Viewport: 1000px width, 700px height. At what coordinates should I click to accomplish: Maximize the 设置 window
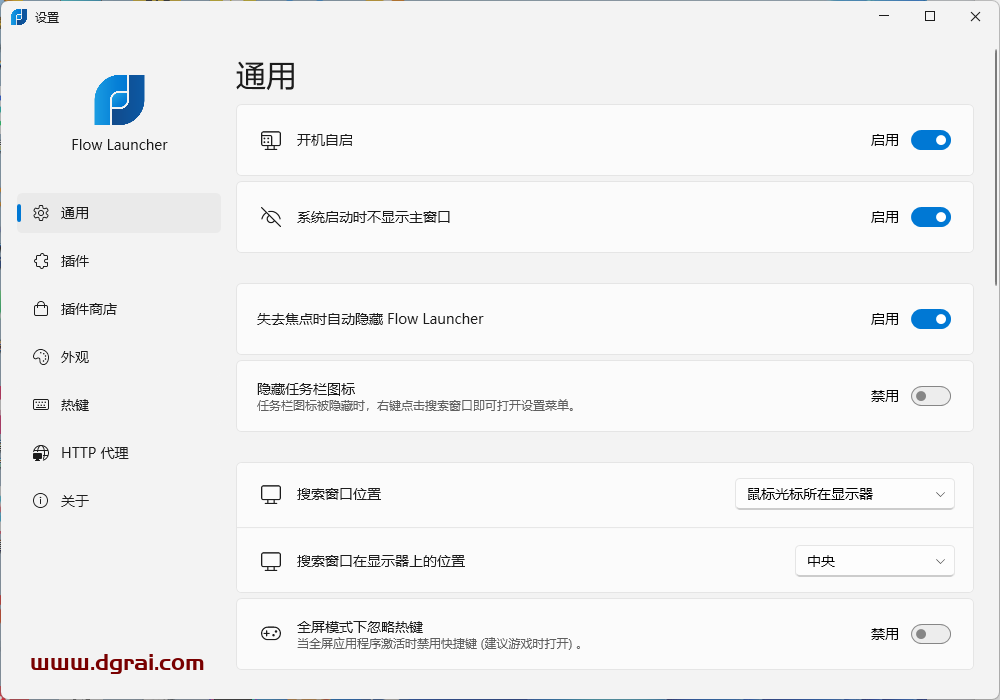[930, 16]
